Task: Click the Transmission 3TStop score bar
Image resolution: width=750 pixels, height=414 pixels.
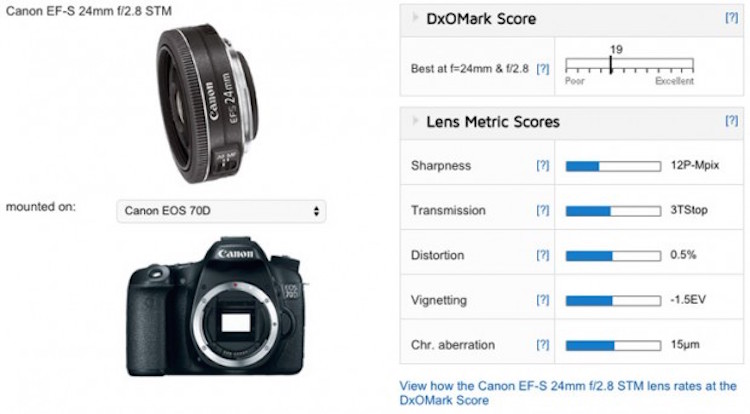Action: 613,211
